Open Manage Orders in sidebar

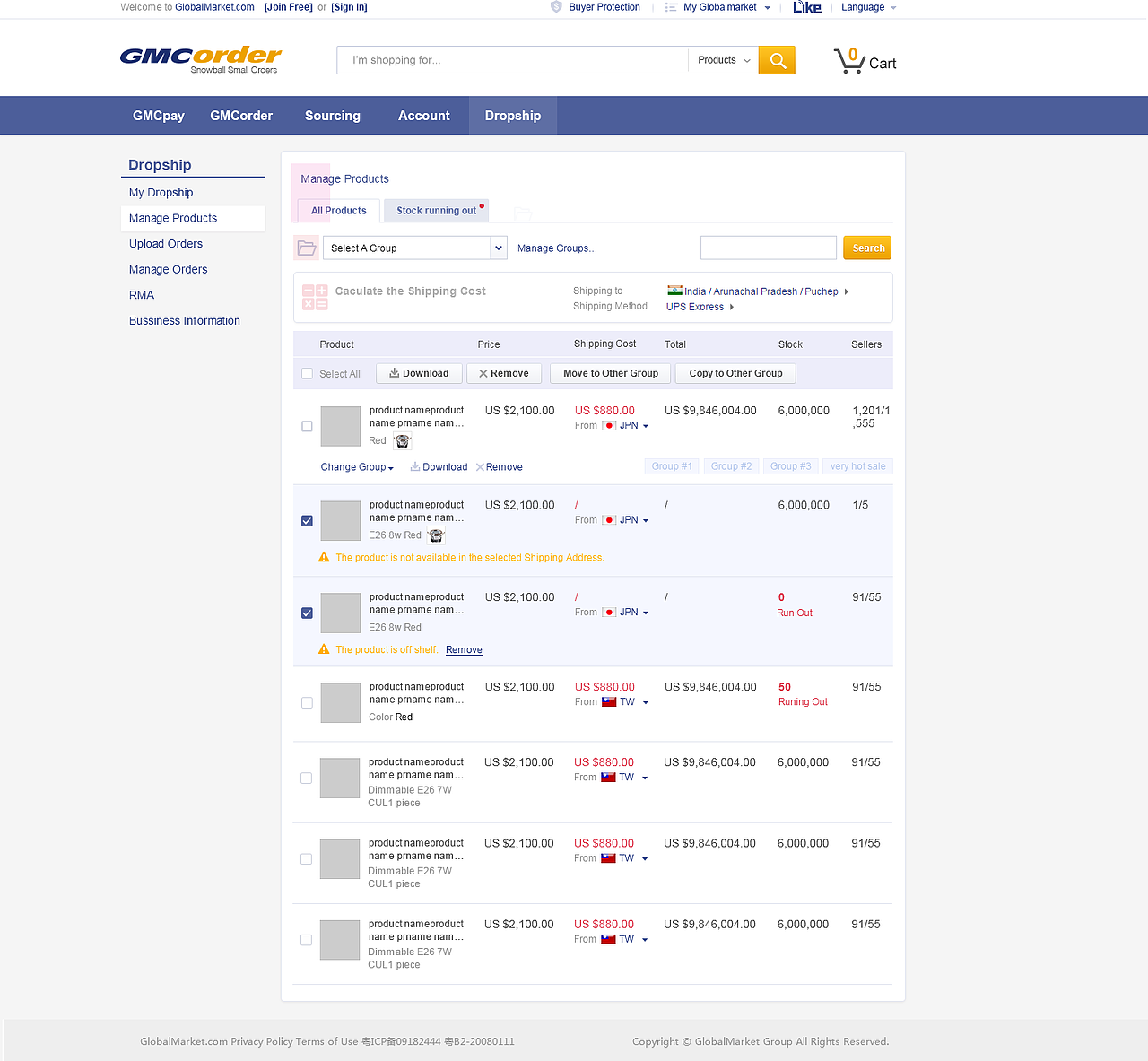[168, 269]
